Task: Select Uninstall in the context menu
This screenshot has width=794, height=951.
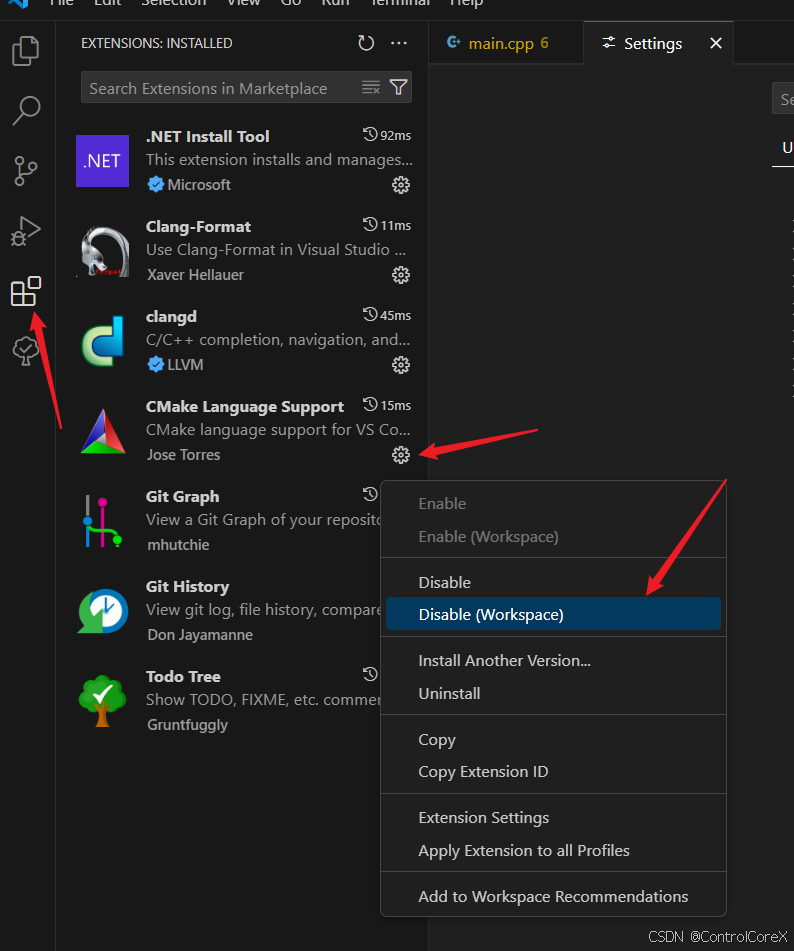Action: coord(553,694)
